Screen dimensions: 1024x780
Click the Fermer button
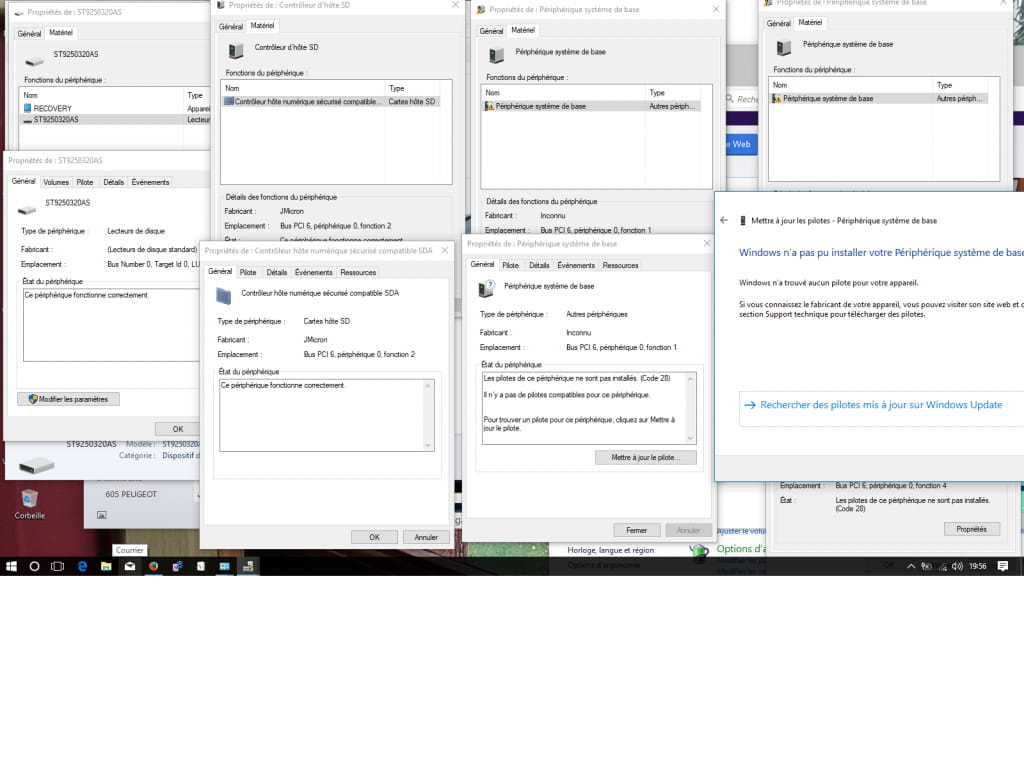[x=637, y=530]
